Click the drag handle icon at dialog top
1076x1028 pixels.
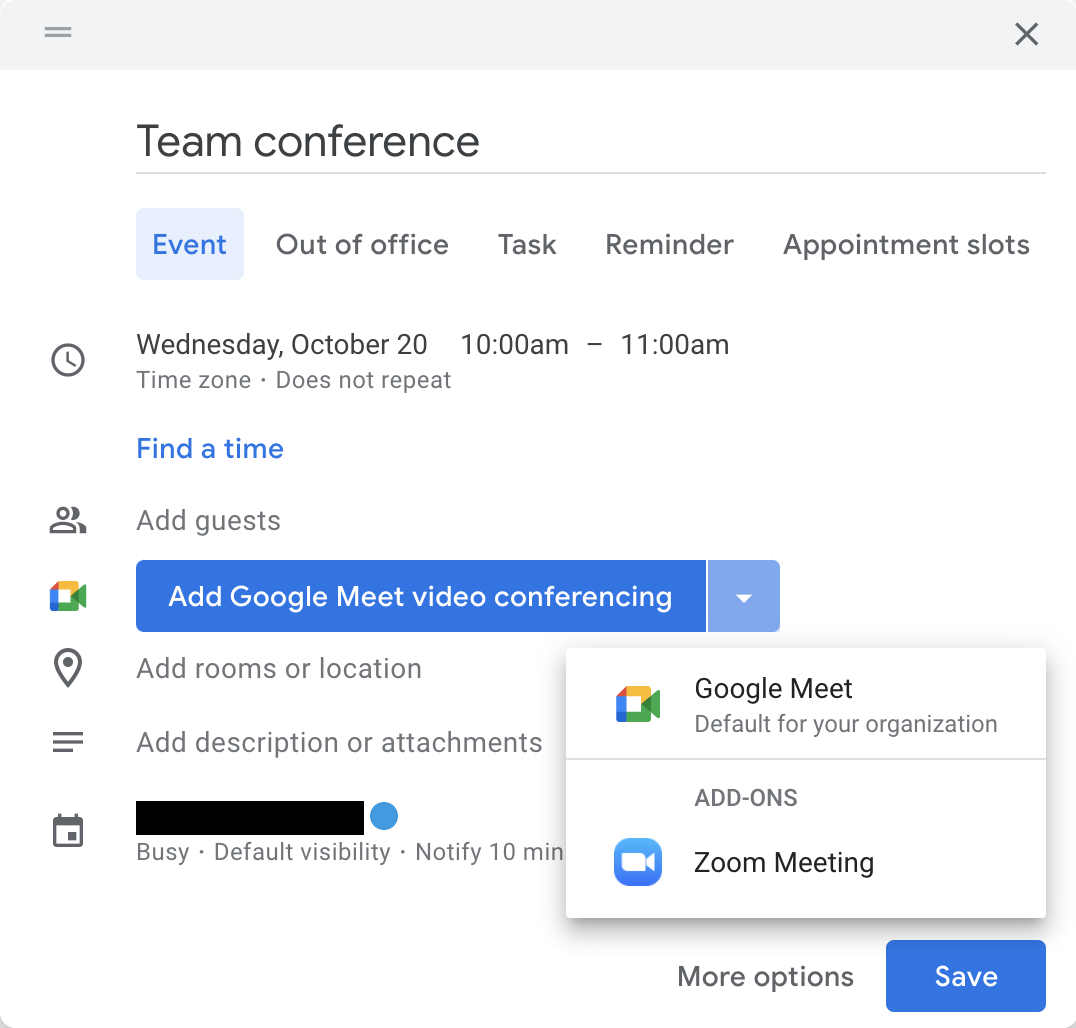click(58, 32)
